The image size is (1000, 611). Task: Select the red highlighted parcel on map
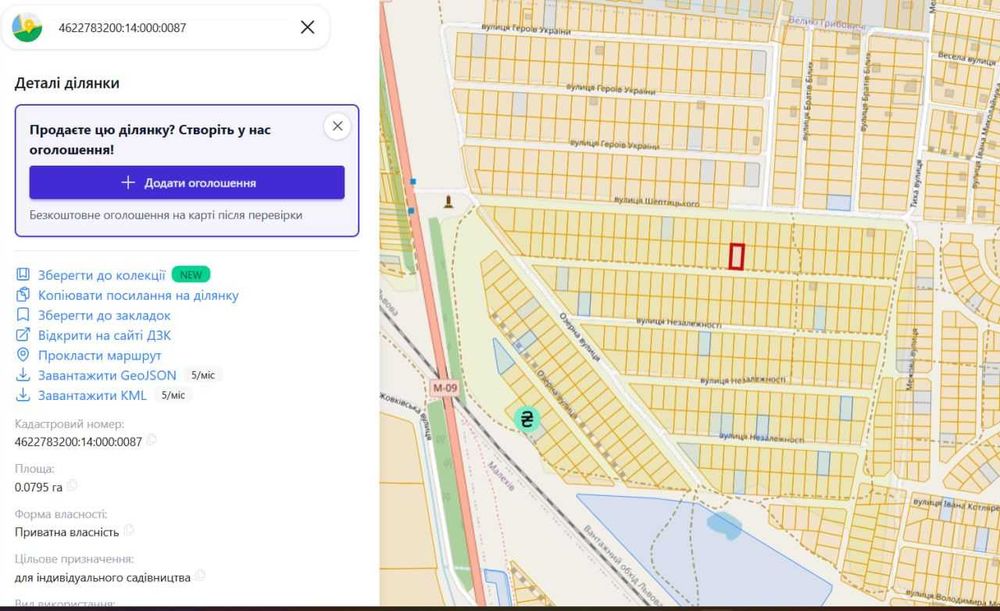click(737, 256)
